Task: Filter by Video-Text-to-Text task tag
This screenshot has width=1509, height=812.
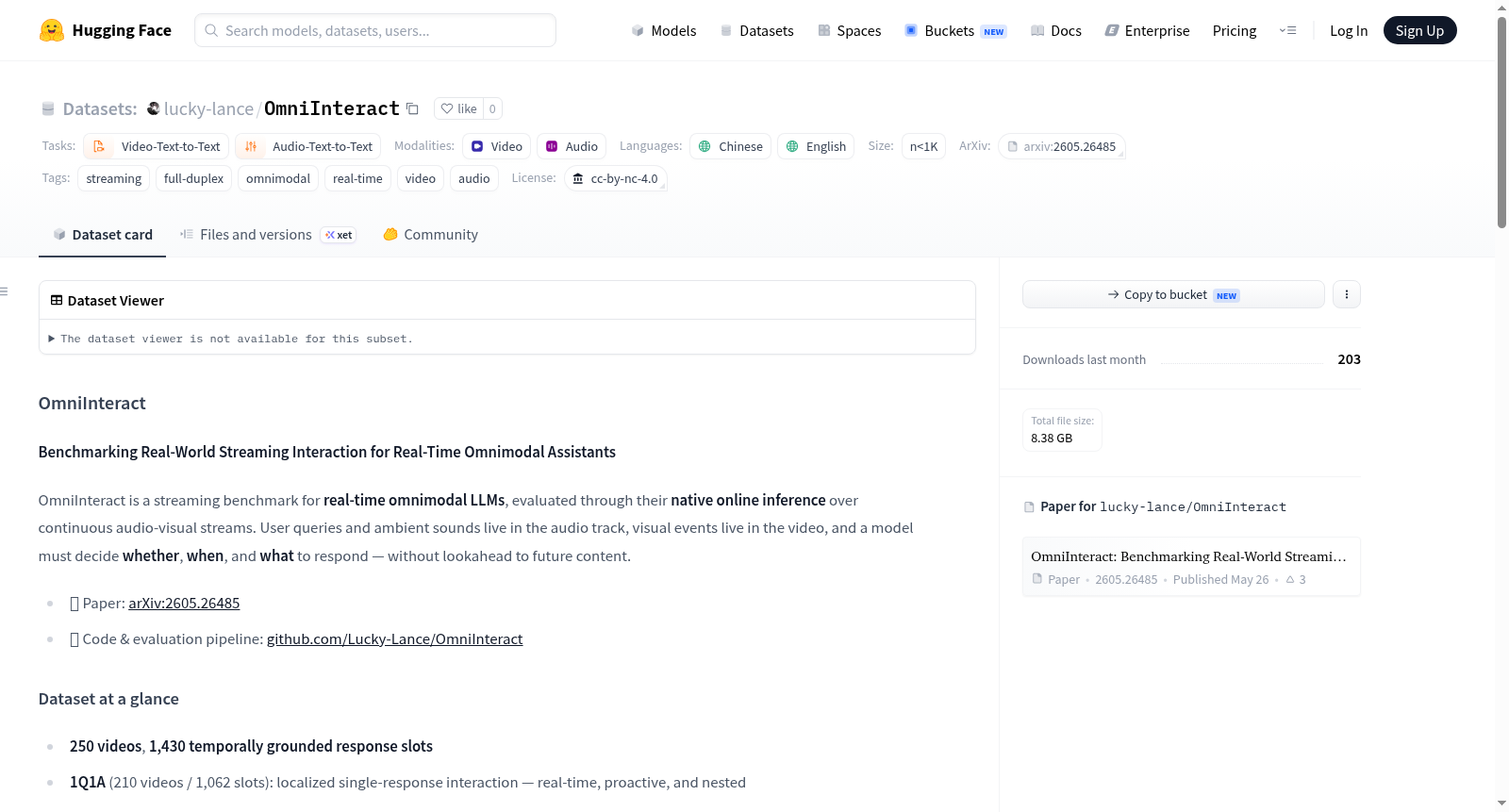Action: click(157, 146)
